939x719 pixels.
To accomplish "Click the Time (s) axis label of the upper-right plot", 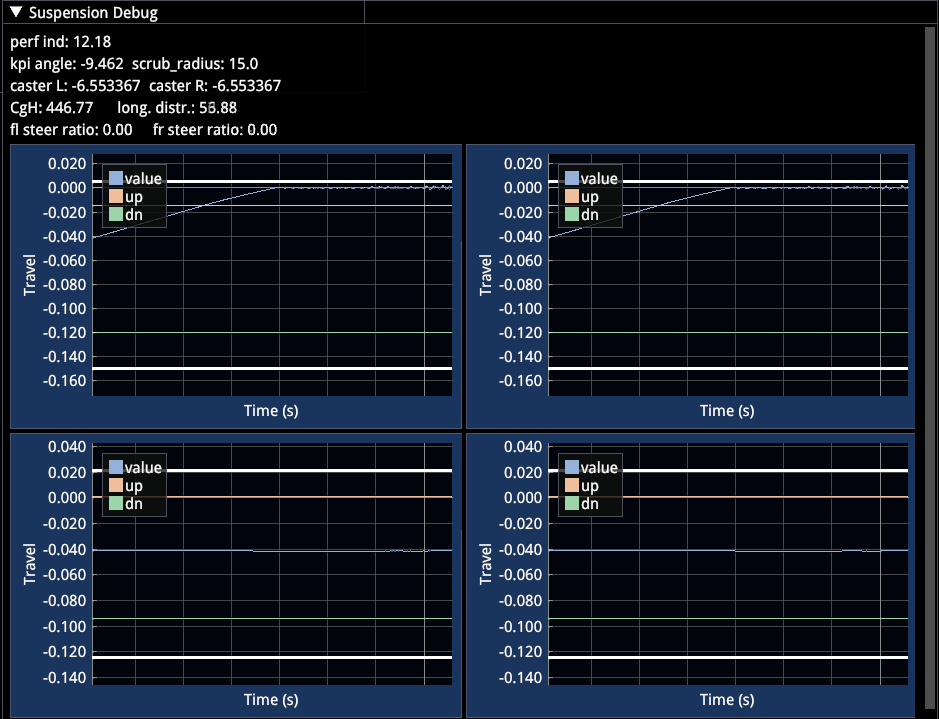I will click(727, 411).
